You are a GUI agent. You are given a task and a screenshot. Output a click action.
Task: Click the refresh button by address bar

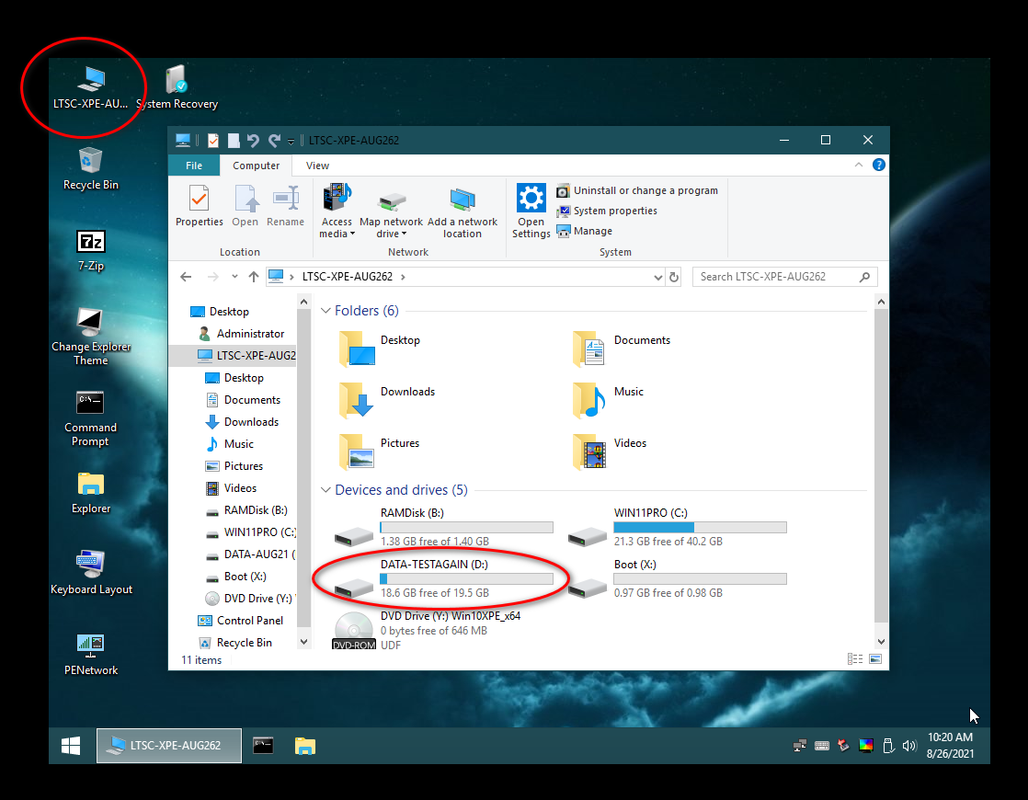coord(673,277)
